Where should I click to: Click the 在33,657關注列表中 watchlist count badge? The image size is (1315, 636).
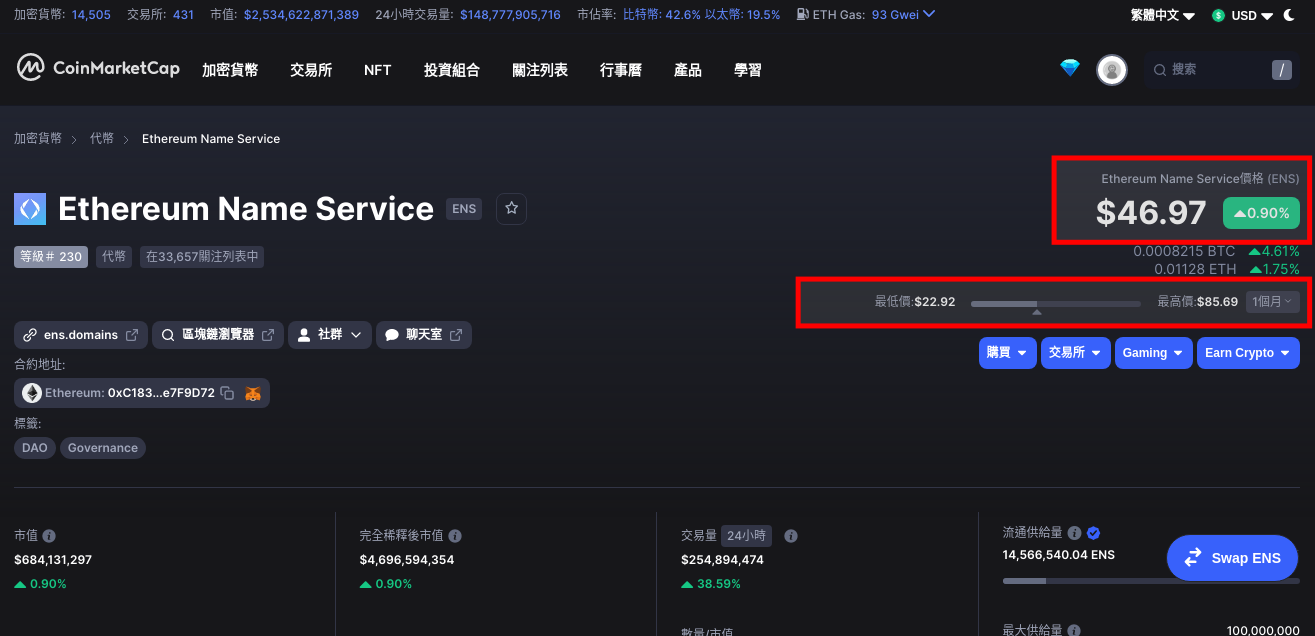point(202,257)
